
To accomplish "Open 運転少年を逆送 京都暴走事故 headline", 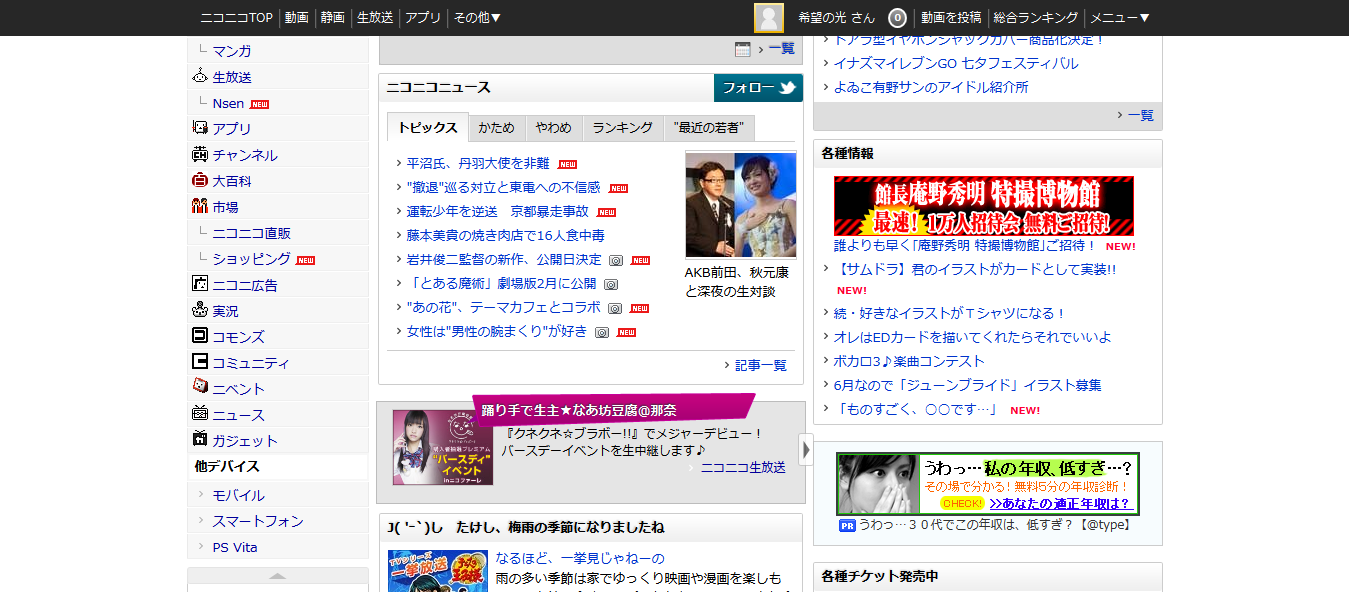I will pos(498,211).
